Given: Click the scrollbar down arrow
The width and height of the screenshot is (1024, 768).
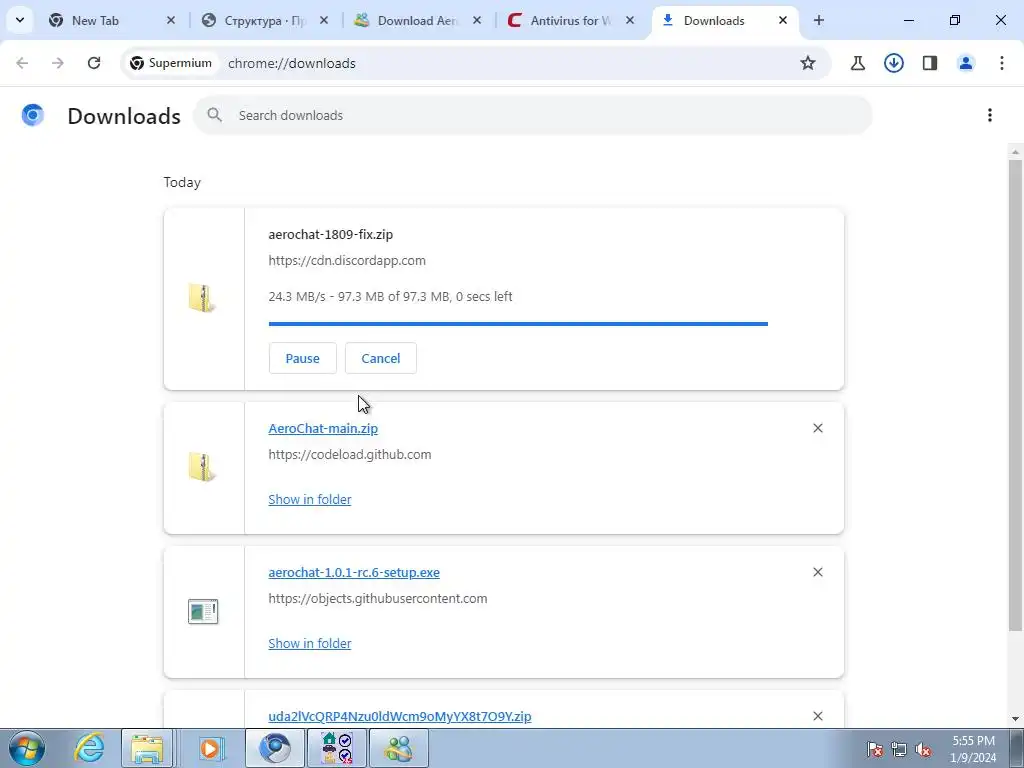Looking at the screenshot, I should [1015, 719].
